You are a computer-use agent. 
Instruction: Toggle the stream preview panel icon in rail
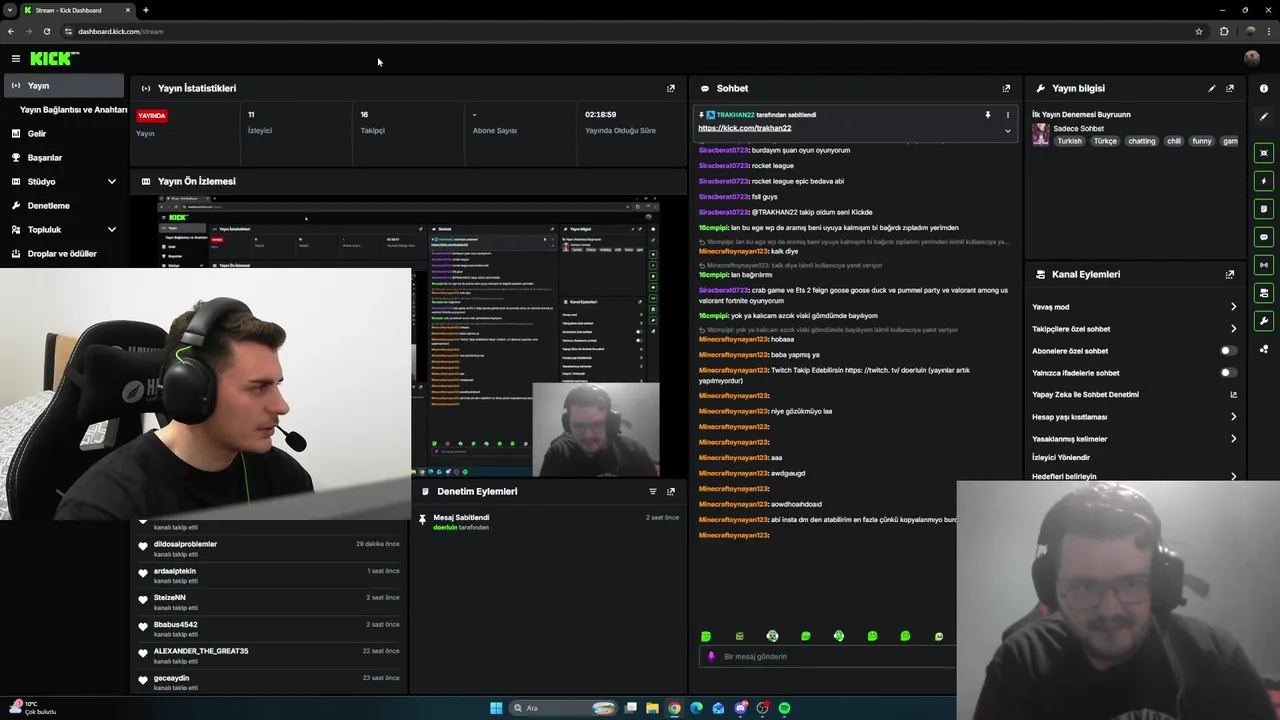click(x=1264, y=153)
